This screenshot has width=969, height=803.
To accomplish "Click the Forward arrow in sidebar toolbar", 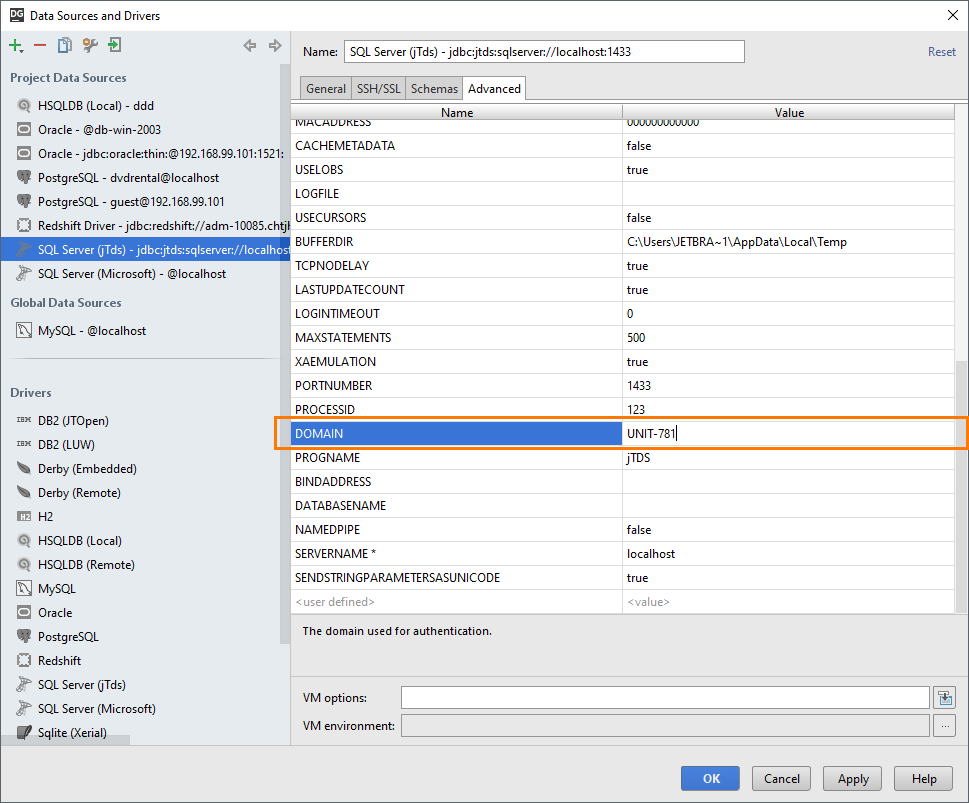I will (x=275, y=45).
